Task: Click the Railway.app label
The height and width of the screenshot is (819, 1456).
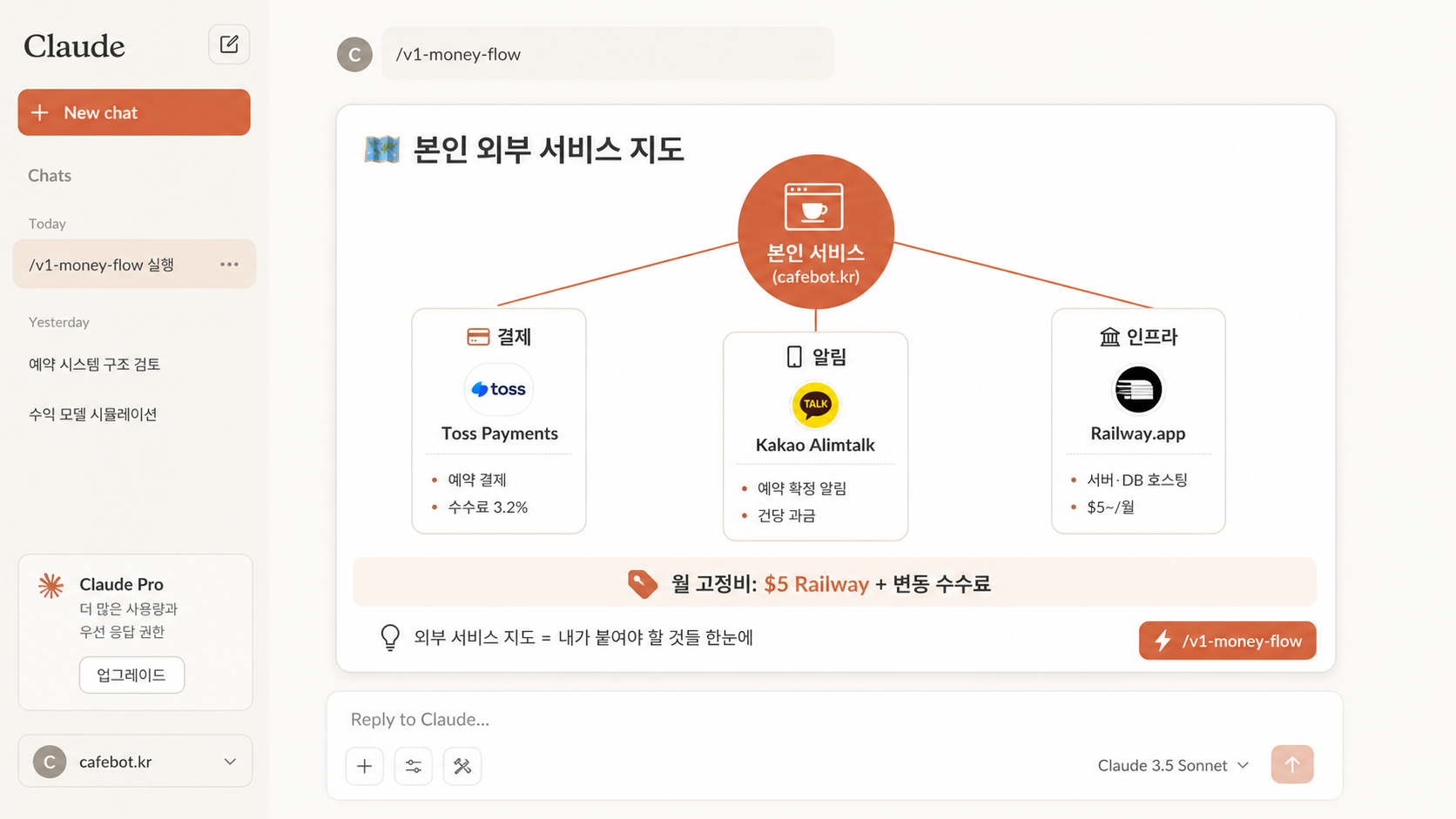Action: 1138,433
